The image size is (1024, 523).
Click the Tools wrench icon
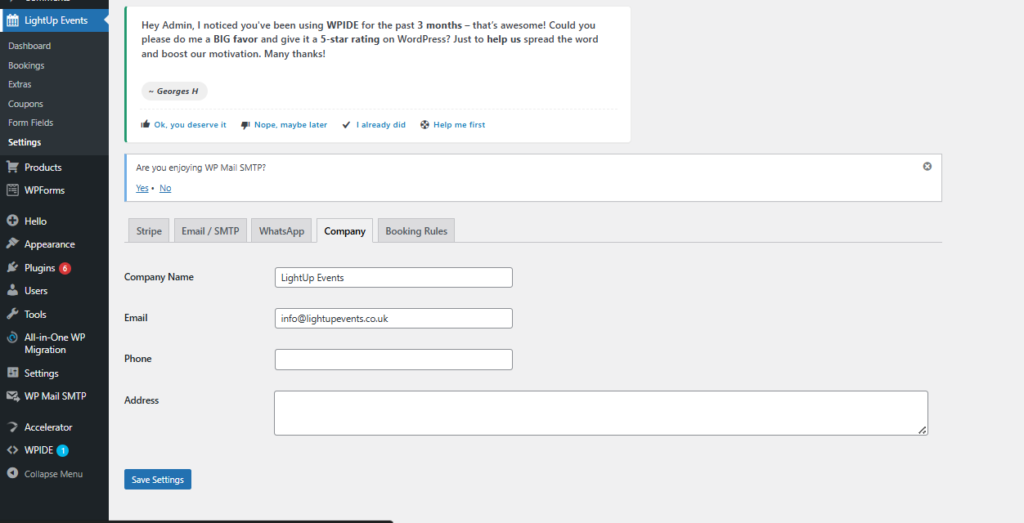point(12,314)
